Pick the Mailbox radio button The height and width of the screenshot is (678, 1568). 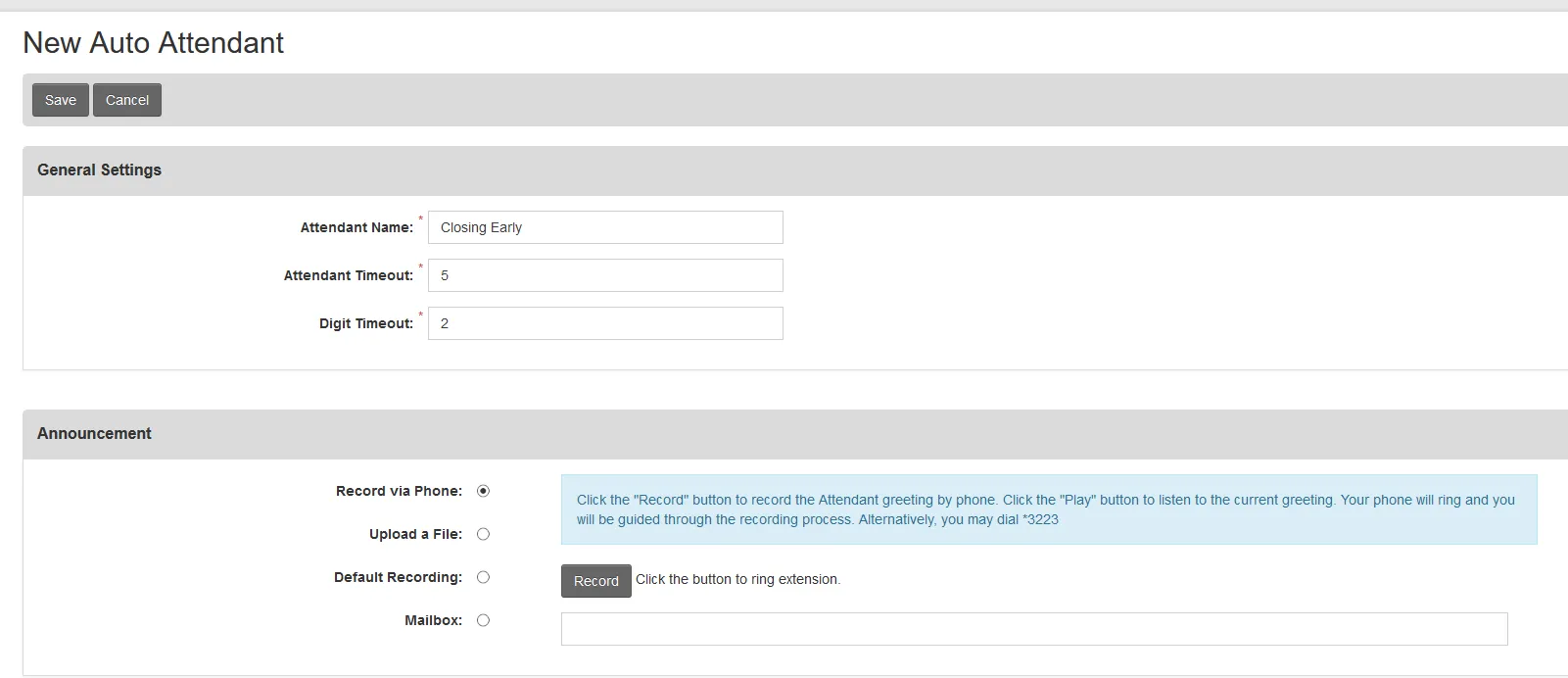pos(483,620)
